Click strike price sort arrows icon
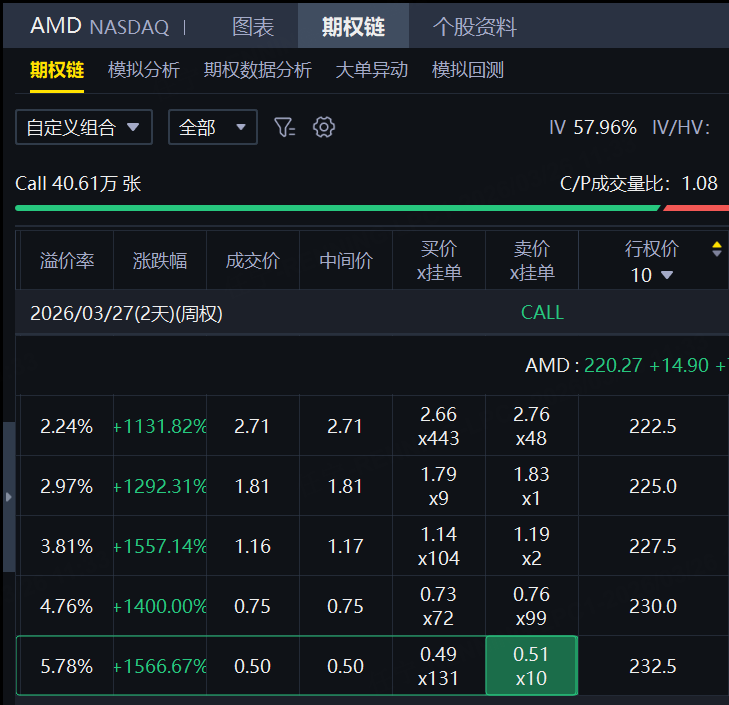Screen dimensions: 729x705 pyautogui.click(x=716, y=249)
